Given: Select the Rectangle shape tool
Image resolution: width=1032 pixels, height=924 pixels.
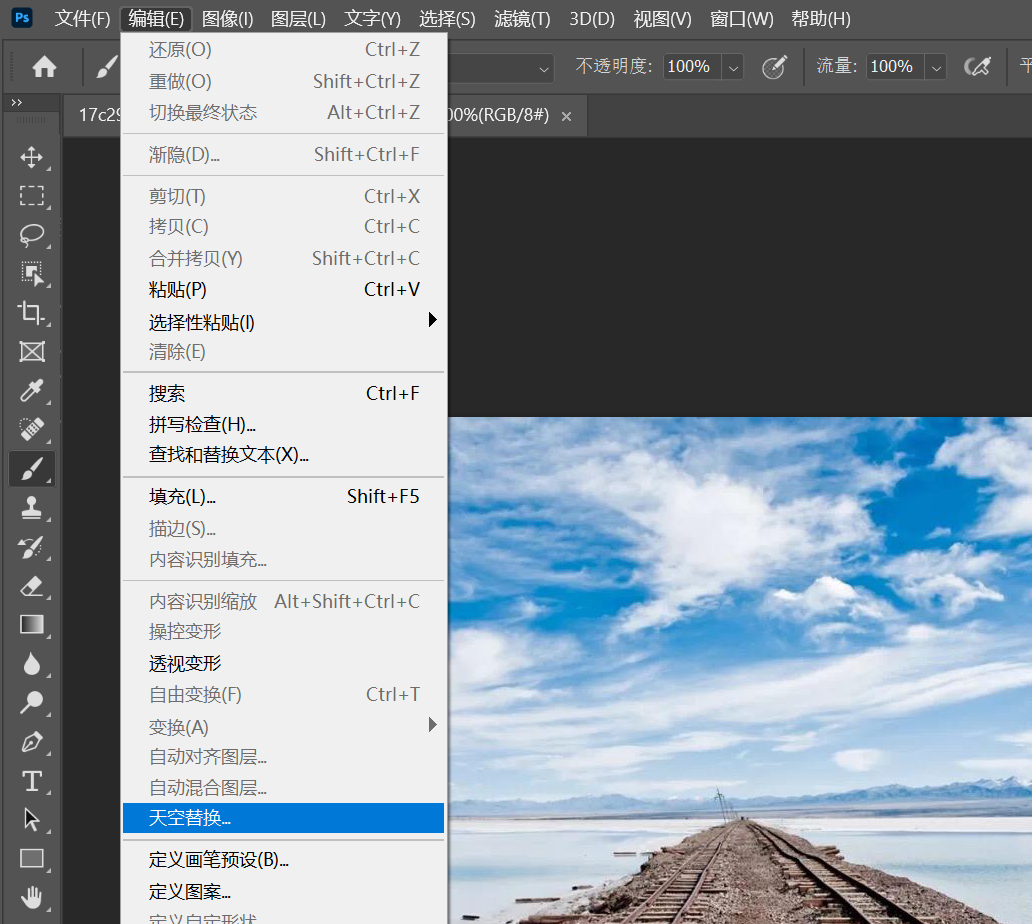Looking at the screenshot, I should click(32, 859).
